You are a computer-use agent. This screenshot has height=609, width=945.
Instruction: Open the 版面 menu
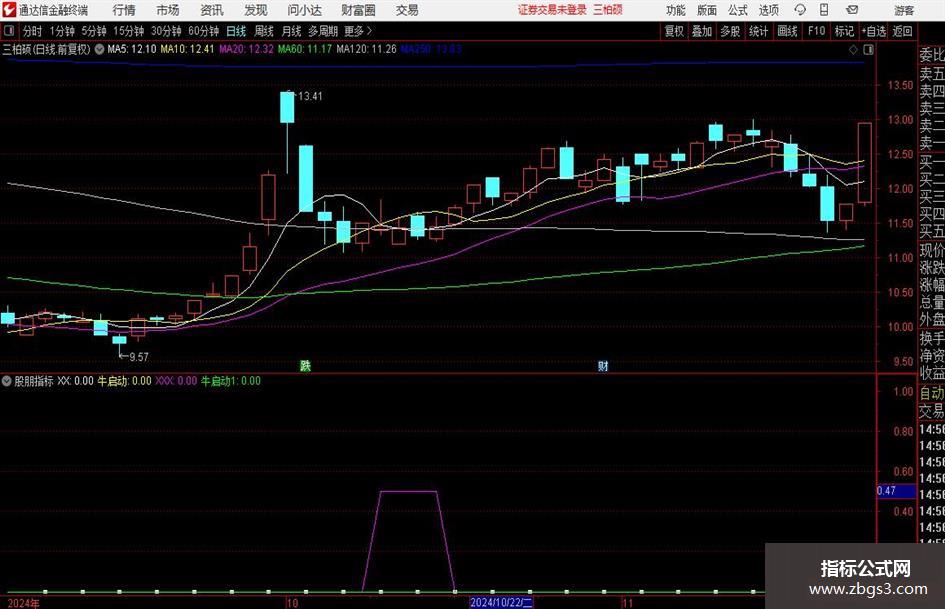pos(707,10)
